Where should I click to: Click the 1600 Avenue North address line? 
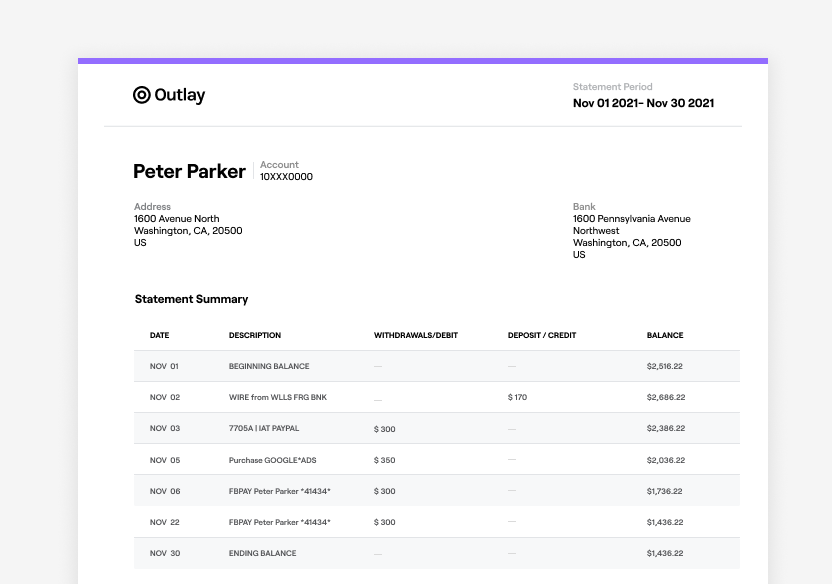177,219
